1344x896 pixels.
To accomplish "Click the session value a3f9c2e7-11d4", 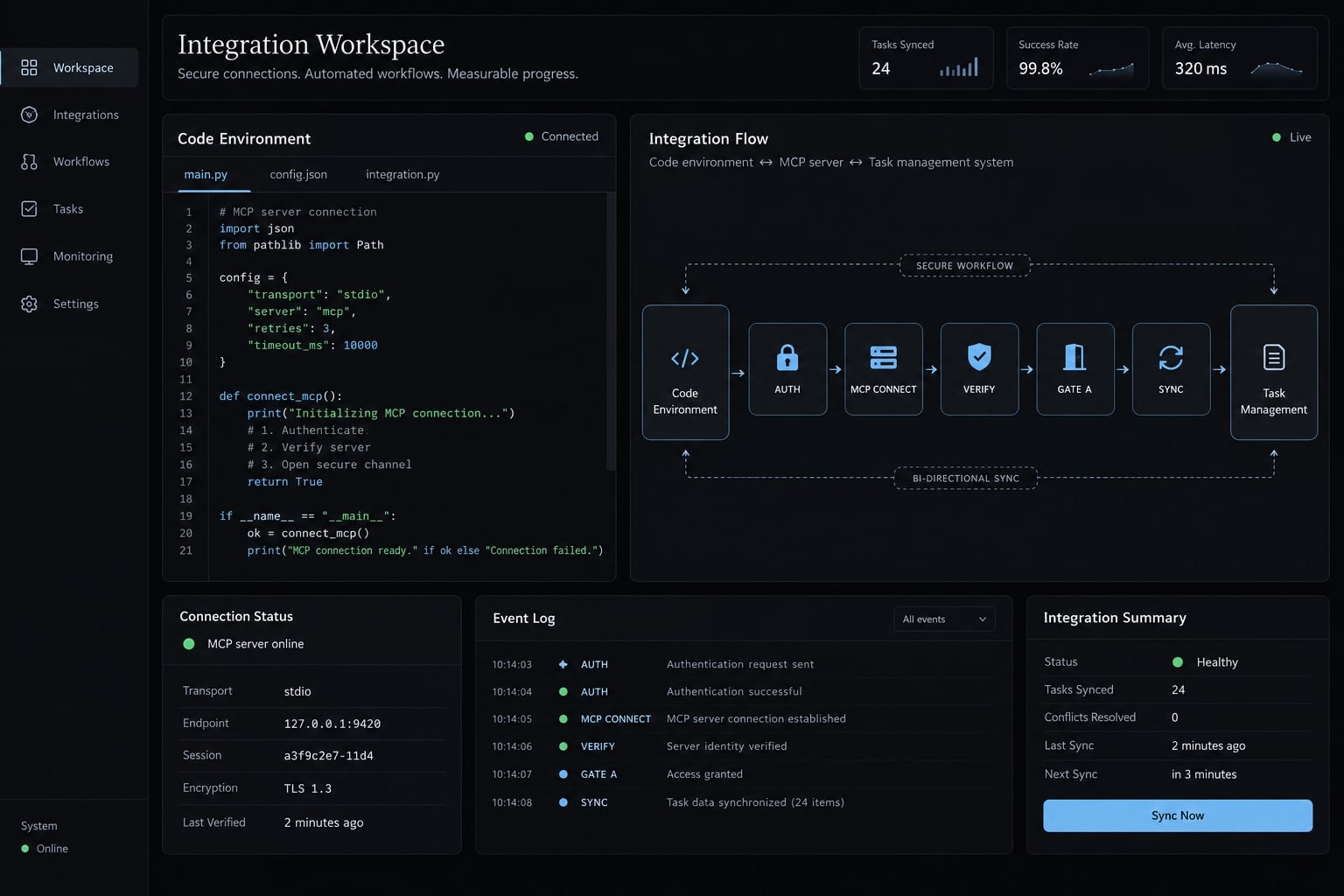I will point(329,756).
